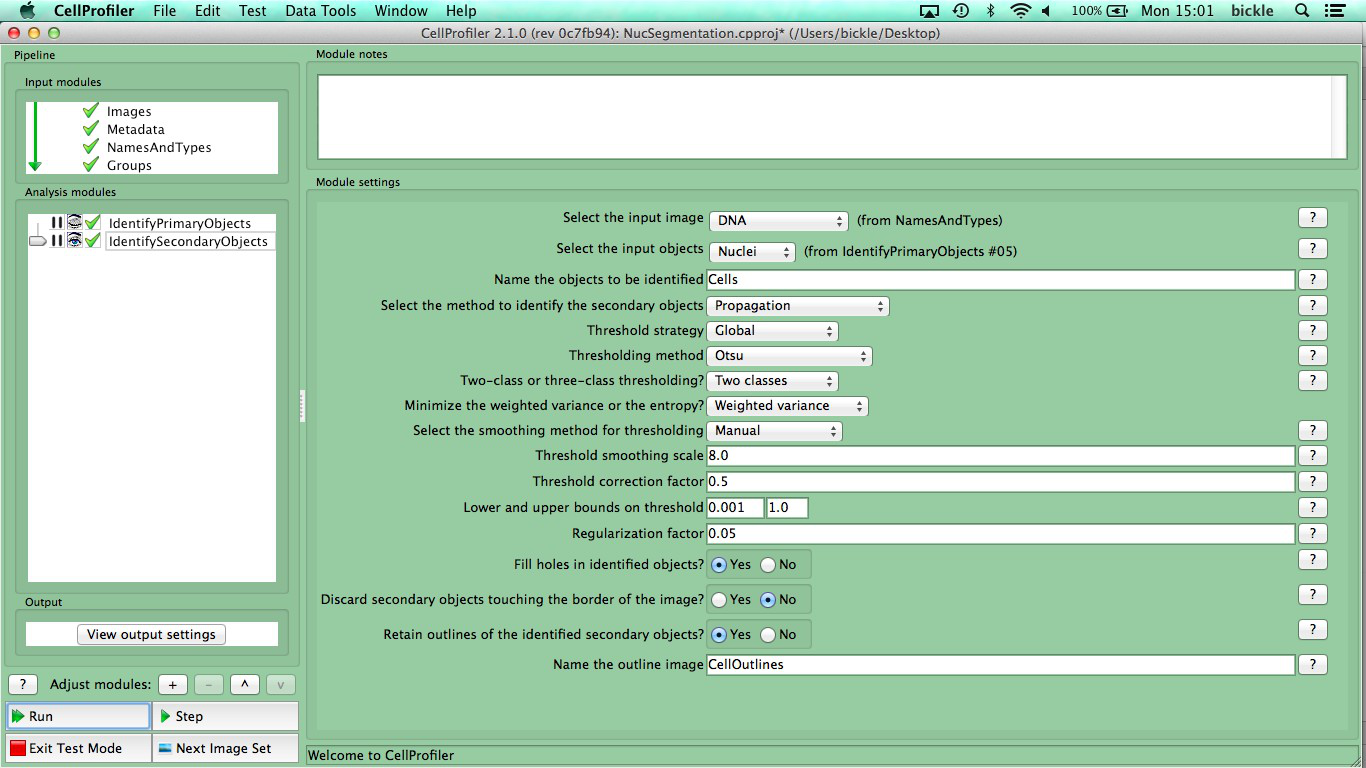The image size is (1366, 768).
Task: Open the Help menu
Action: [x=461, y=11]
